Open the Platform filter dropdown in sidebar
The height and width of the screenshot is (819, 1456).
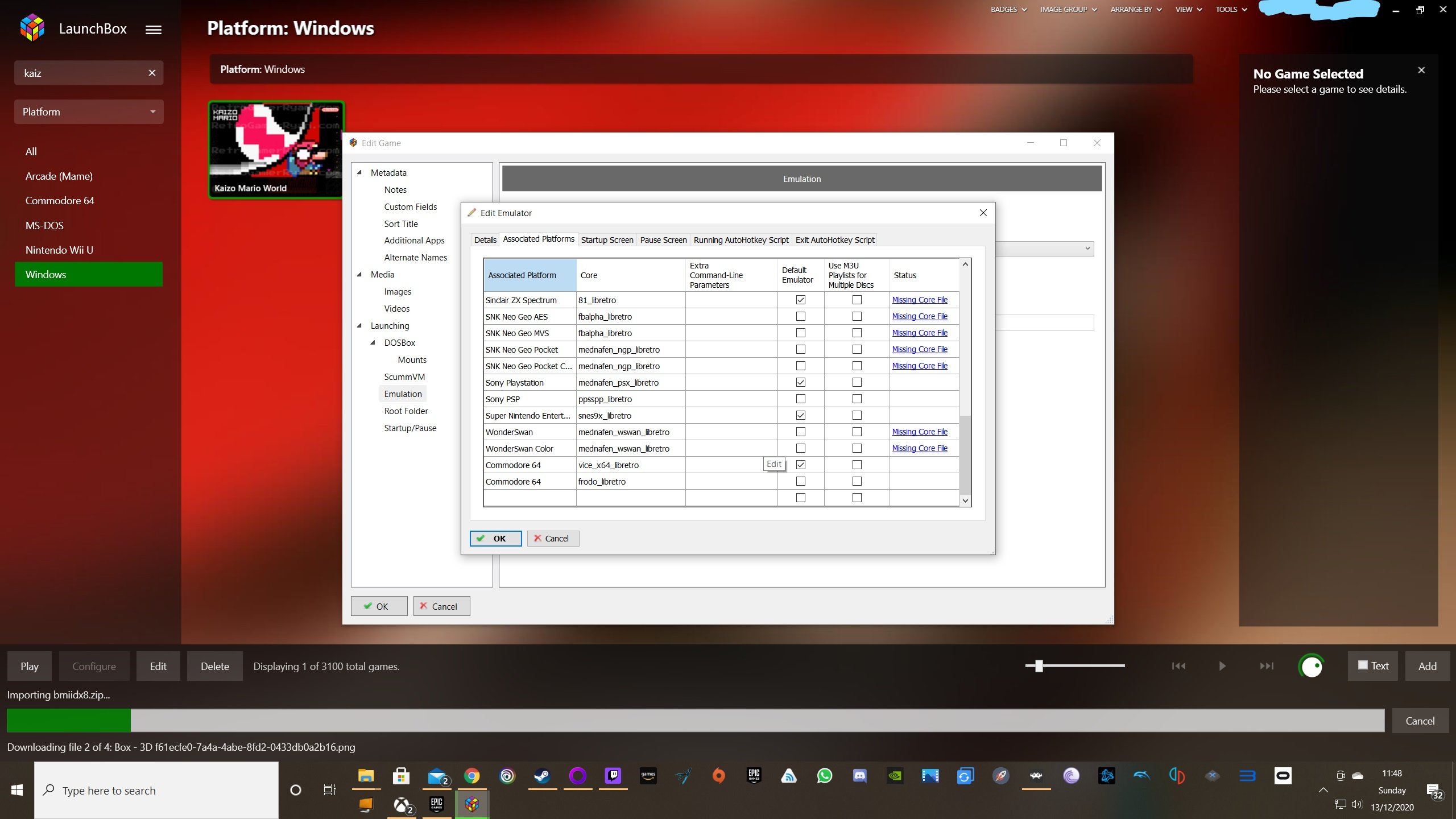click(89, 111)
